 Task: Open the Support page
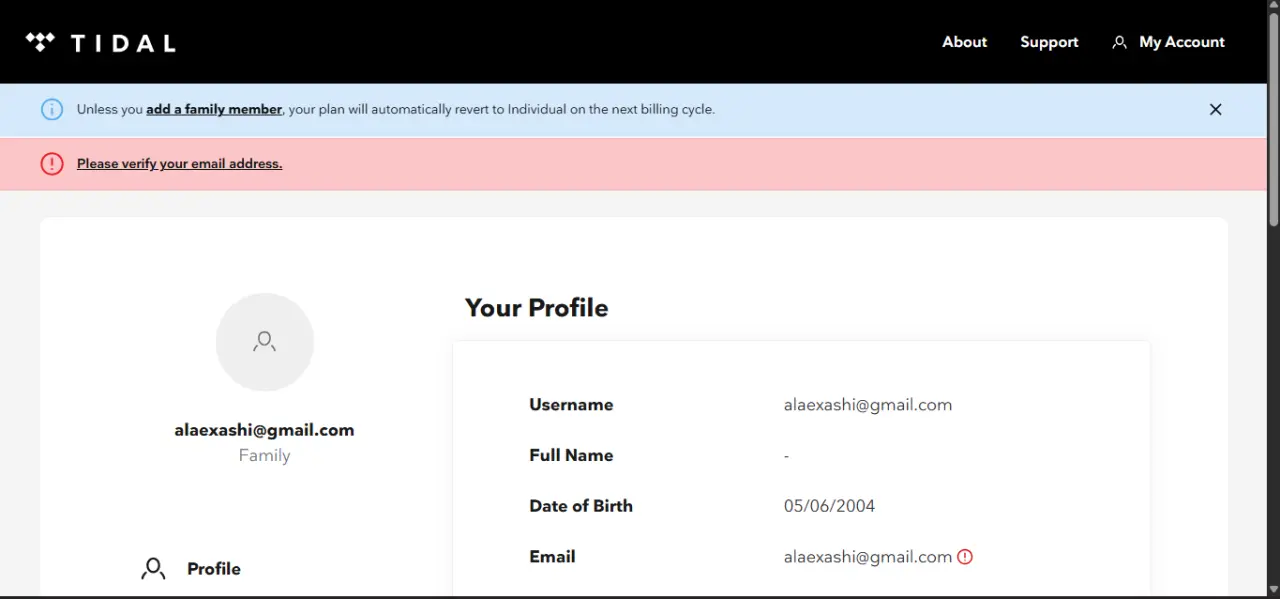(x=1049, y=42)
